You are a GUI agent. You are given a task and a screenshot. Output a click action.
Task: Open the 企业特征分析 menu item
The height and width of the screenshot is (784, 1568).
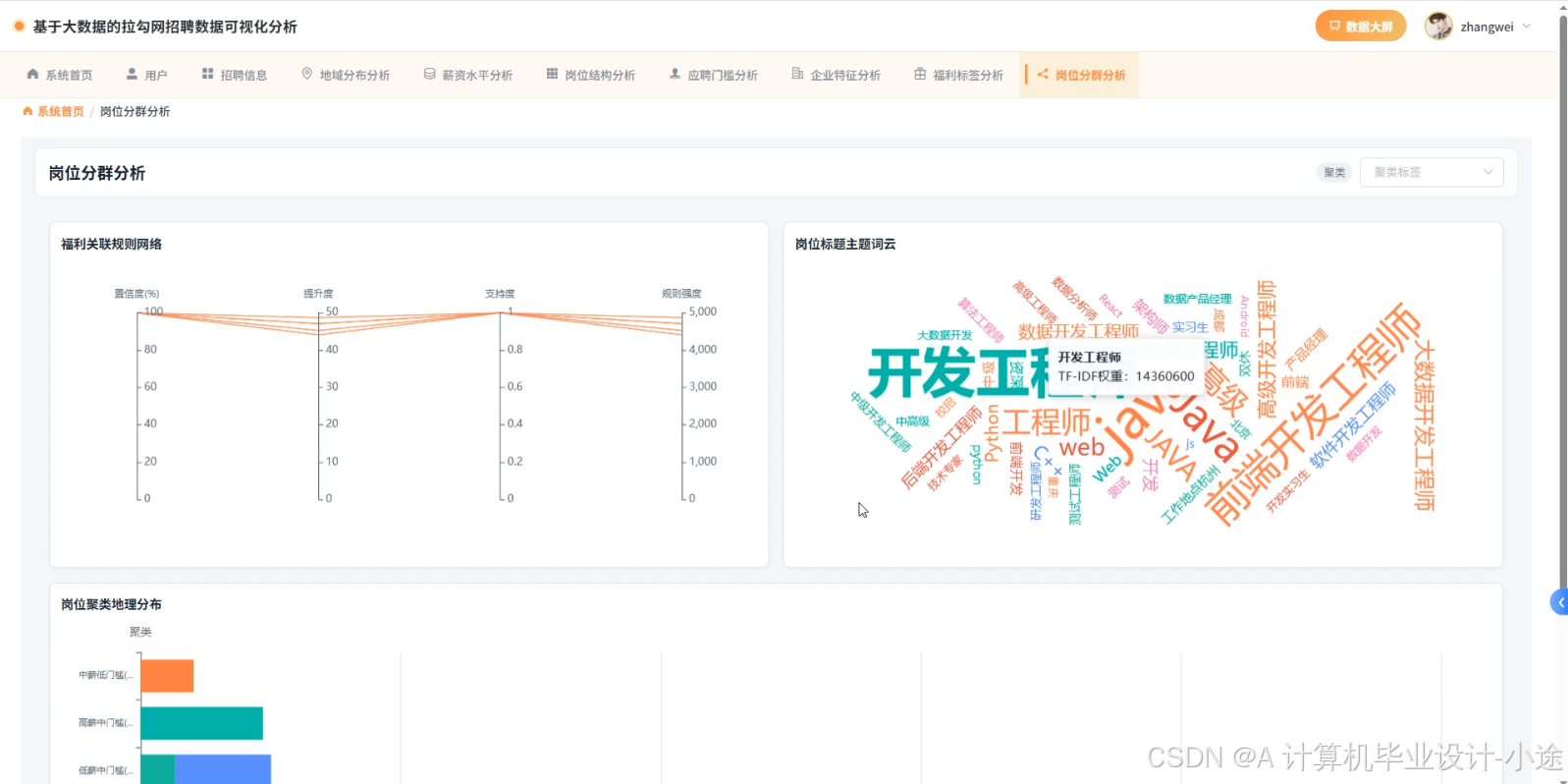tap(837, 75)
